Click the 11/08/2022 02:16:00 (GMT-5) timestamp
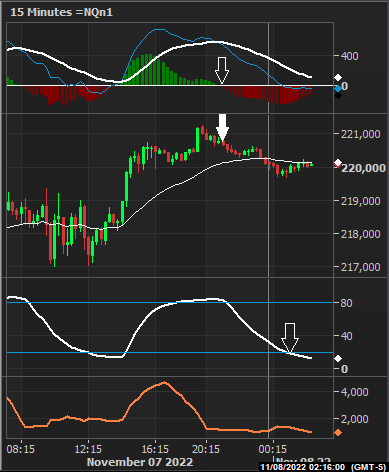Viewport: 389px width, 472px height. [x=323, y=467]
